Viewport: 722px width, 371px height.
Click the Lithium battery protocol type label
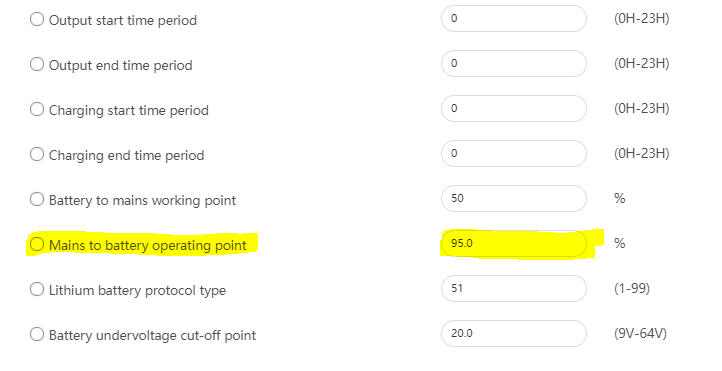tap(137, 290)
